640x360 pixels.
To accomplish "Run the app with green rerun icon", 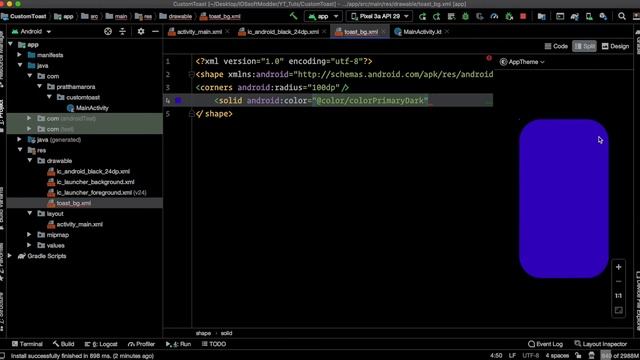I will tap(422, 17).
